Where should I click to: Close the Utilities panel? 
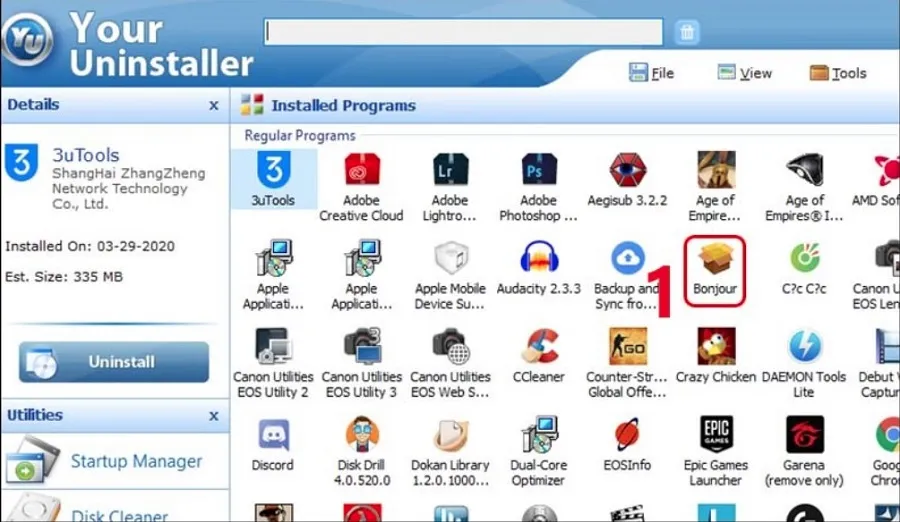click(214, 416)
